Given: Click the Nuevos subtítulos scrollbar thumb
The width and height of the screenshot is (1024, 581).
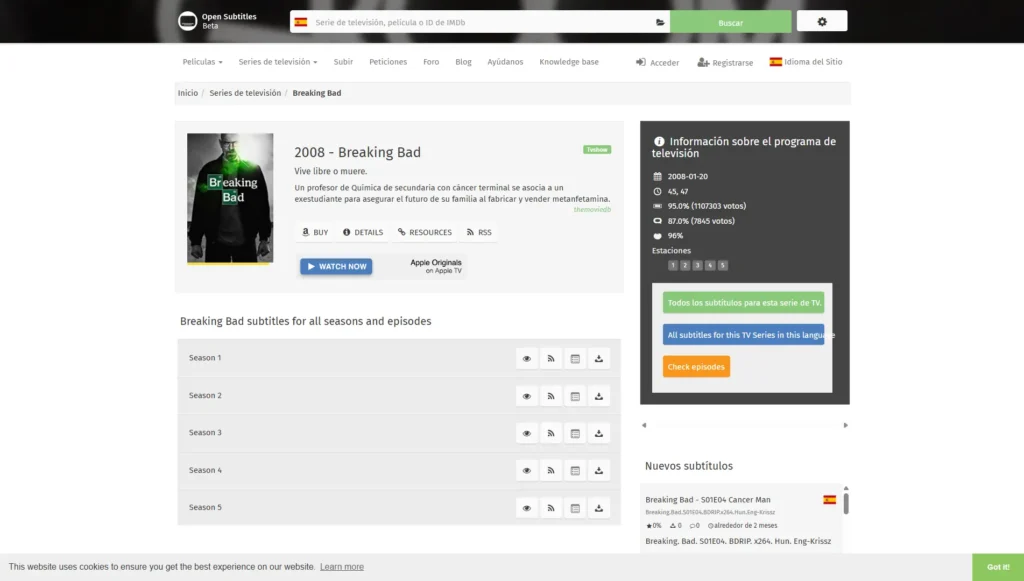Looking at the screenshot, I should click(846, 504).
